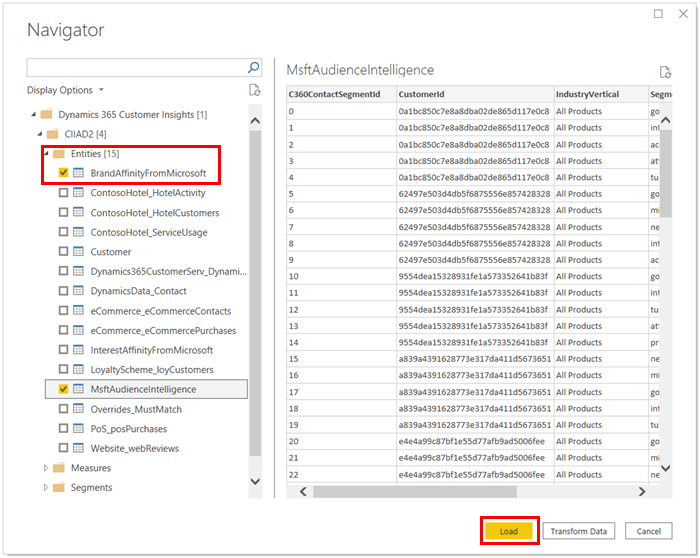700x558 pixels.
Task: Click the Load button
Action: pos(509,531)
